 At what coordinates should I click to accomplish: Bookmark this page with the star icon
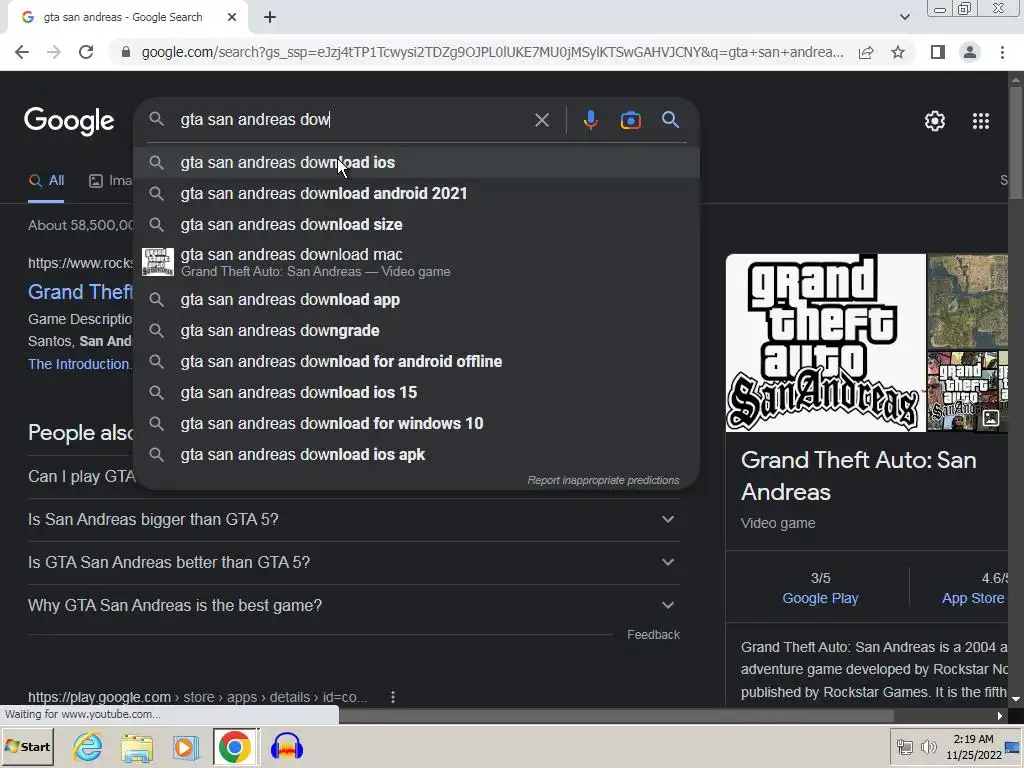click(x=898, y=52)
